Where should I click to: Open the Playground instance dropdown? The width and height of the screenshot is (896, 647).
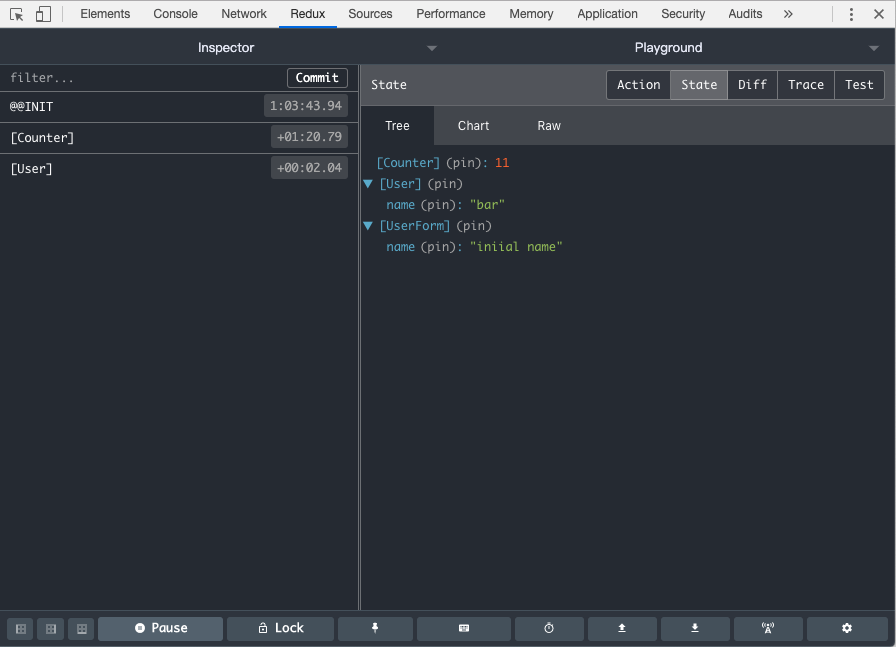pyautogui.click(x=874, y=48)
